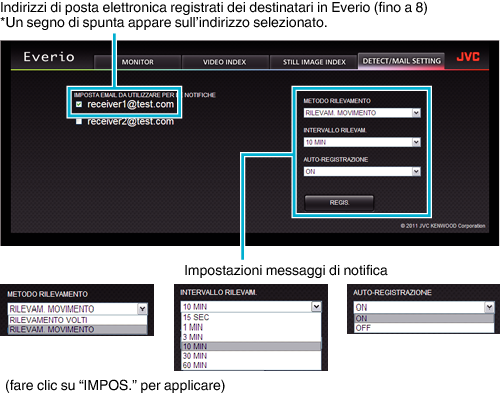
Task: Choose RILEVAMENTO VOLTI from the expanded list
Action: tap(77, 320)
